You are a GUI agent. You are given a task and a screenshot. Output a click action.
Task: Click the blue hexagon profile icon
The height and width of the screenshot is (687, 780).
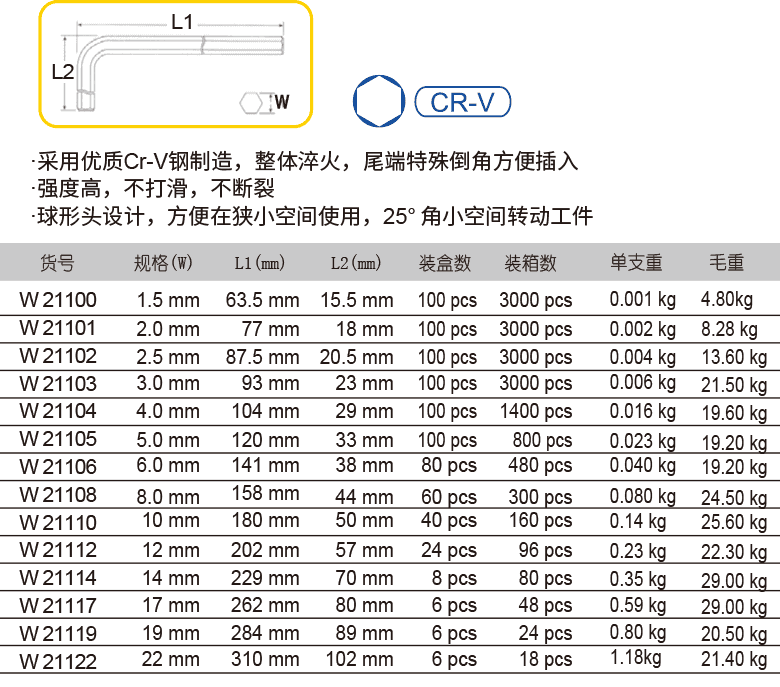point(379,101)
